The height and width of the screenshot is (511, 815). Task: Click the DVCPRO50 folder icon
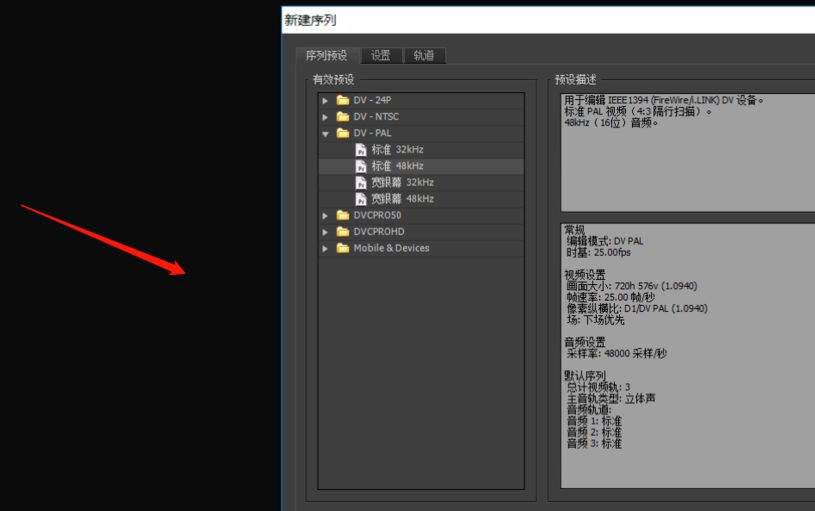[343, 215]
